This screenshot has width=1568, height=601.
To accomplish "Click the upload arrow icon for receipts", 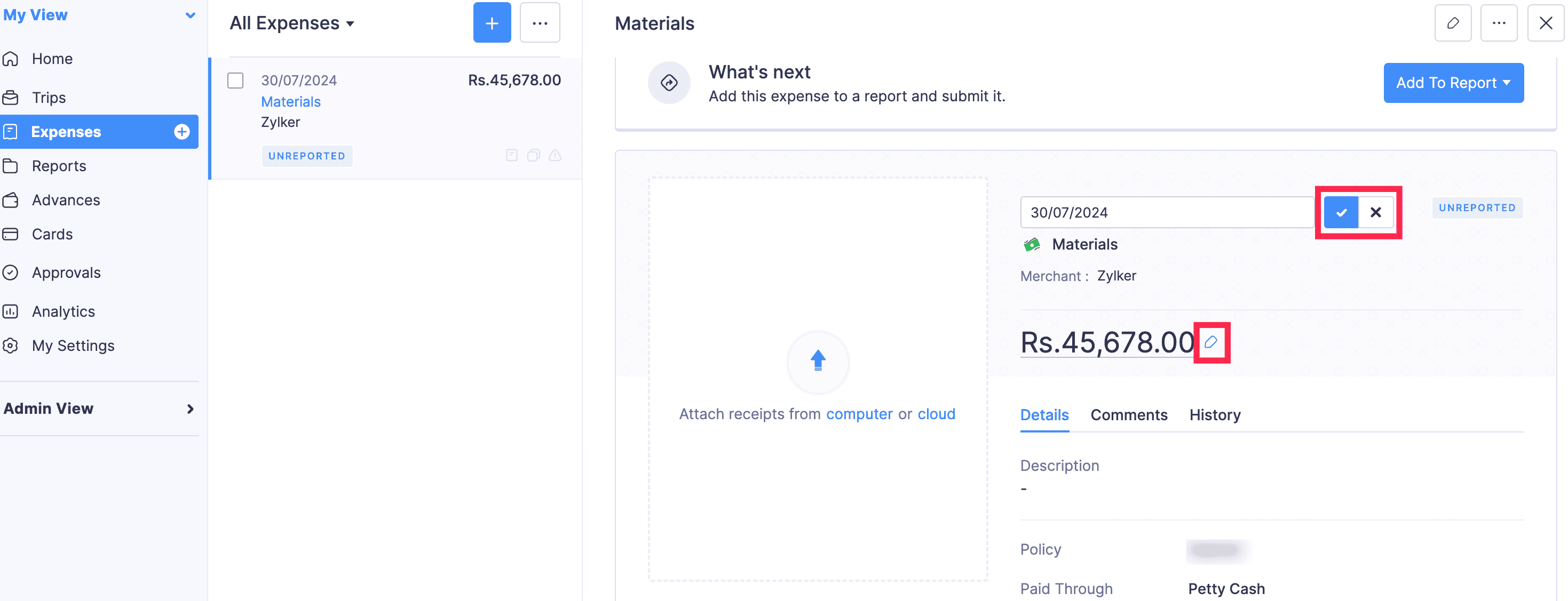I will (818, 360).
